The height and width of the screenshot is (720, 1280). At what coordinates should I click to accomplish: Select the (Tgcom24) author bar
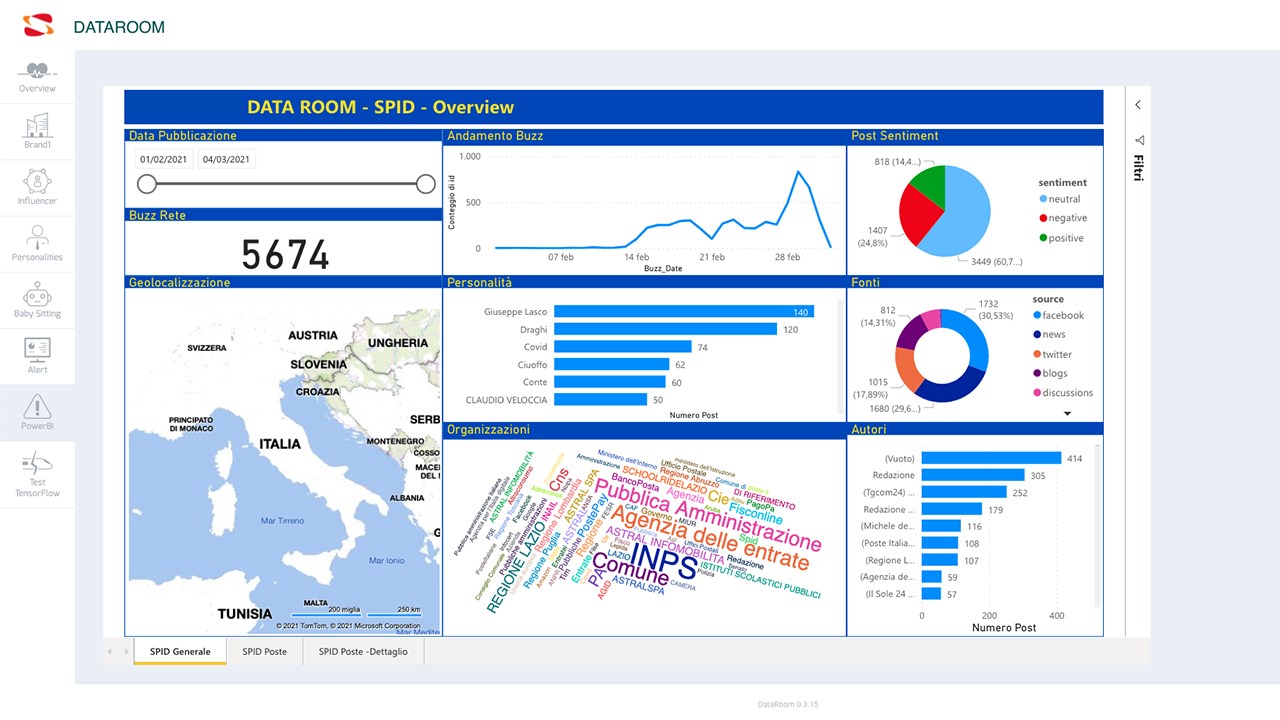[964, 492]
